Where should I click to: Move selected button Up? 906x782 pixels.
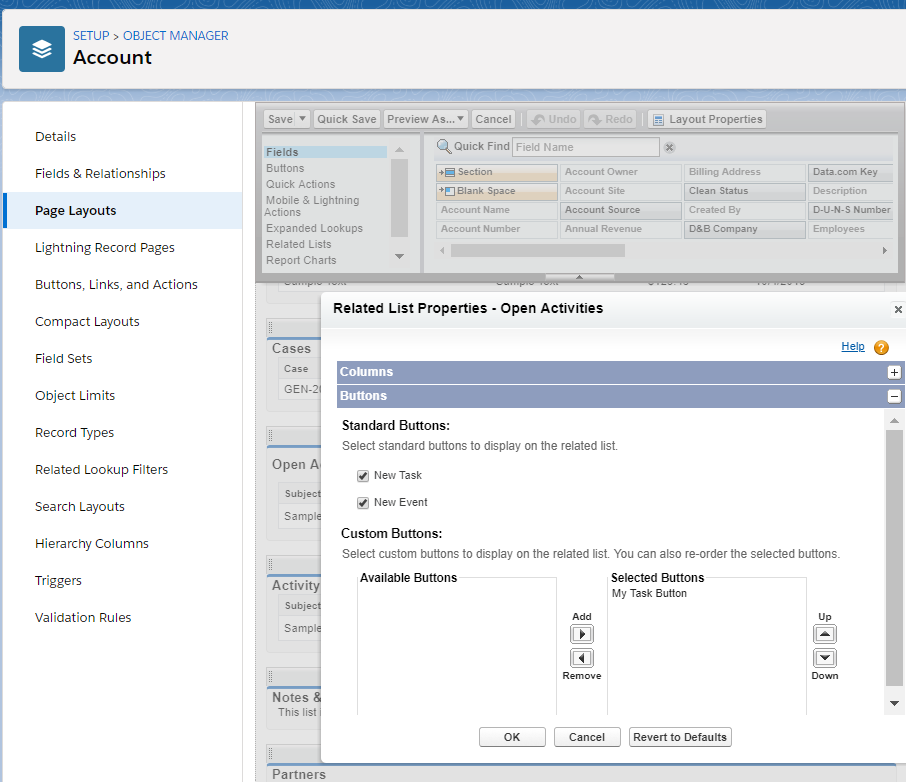825,634
